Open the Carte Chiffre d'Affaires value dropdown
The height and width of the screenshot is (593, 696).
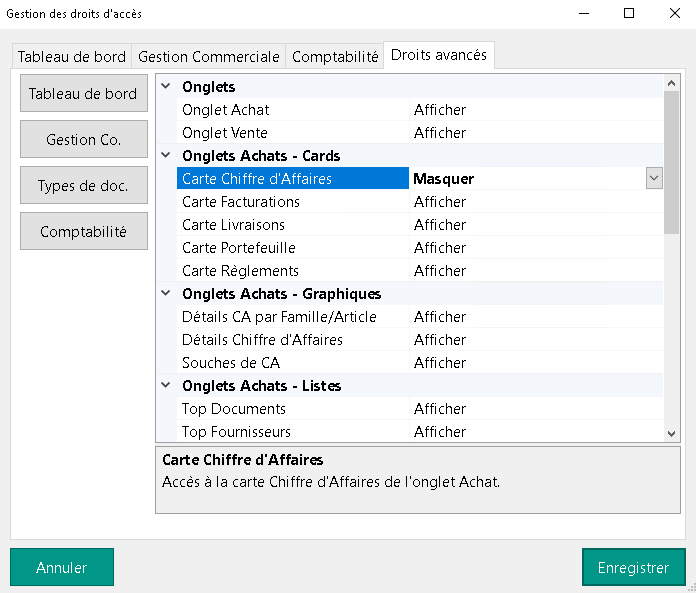pos(654,179)
